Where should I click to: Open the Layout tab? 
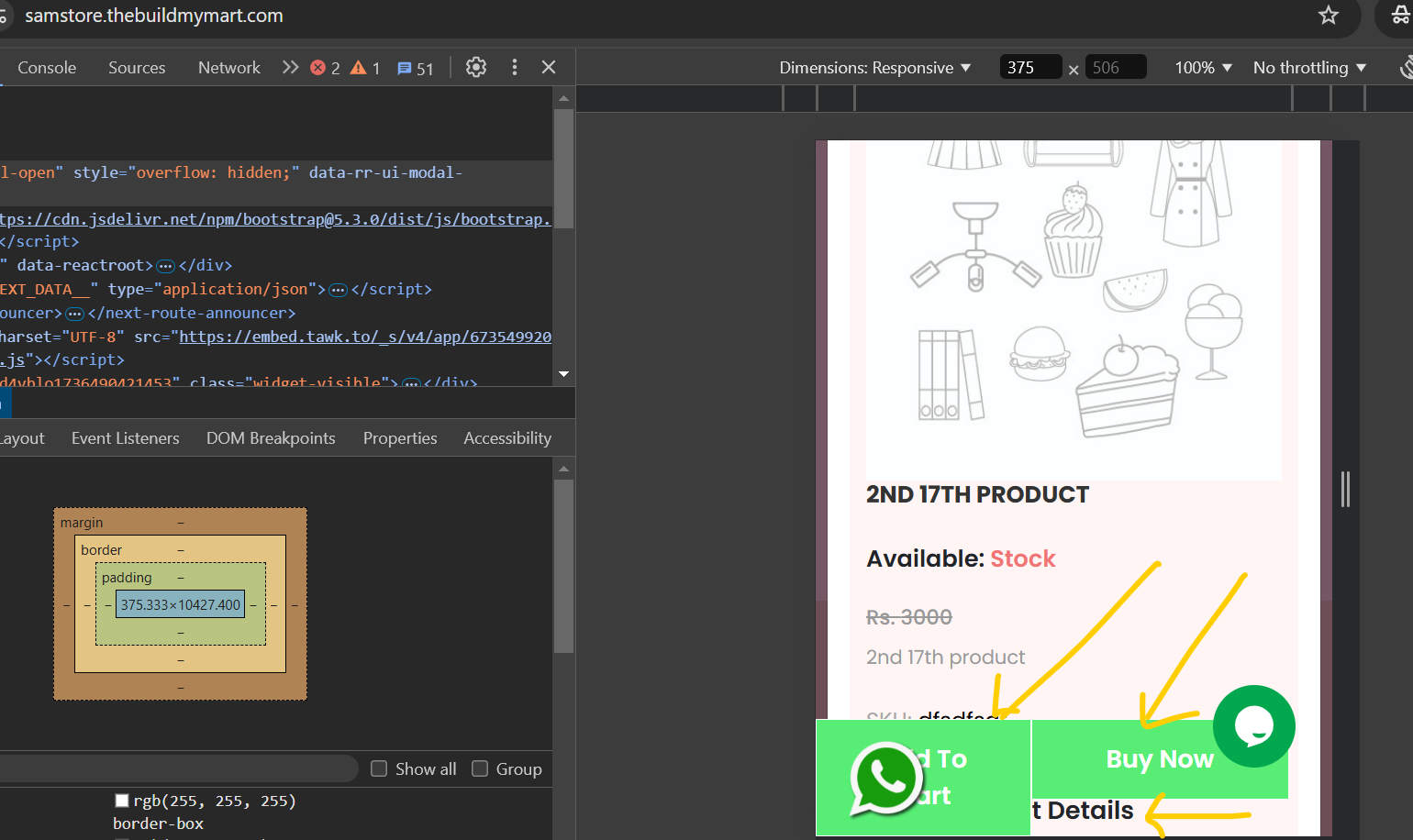[x=22, y=438]
